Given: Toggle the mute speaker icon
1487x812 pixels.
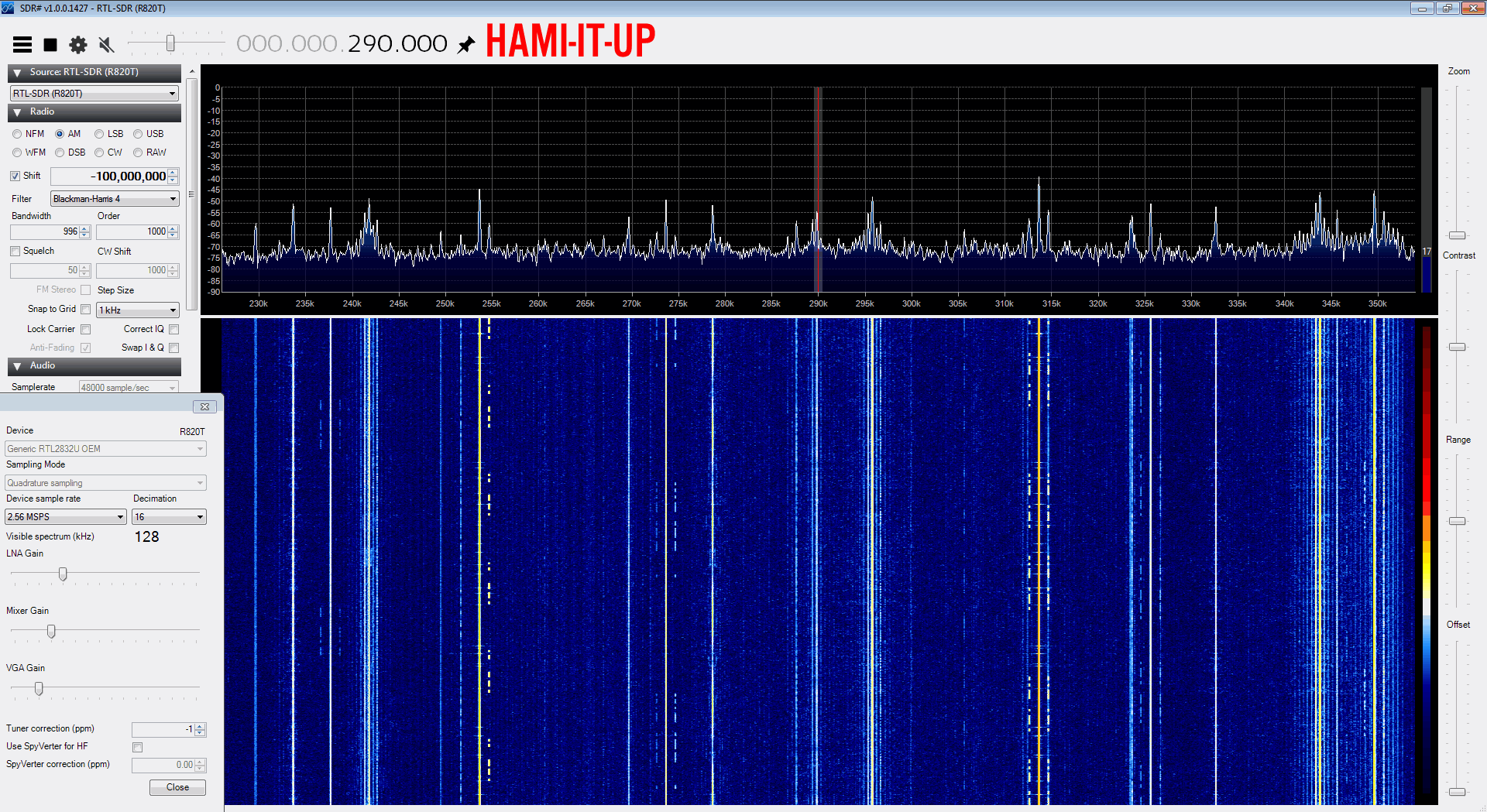Looking at the screenshot, I should click(x=106, y=45).
